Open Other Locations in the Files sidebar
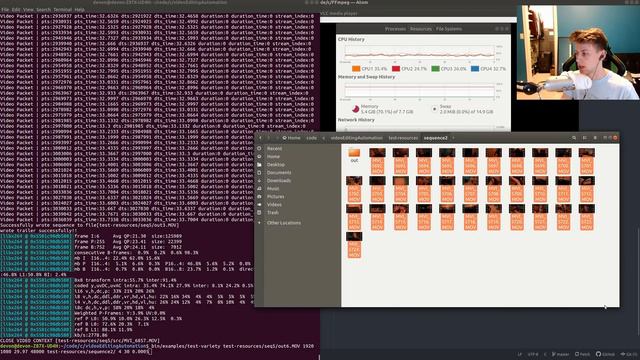The width and height of the screenshot is (640, 360). click(x=284, y=223)
